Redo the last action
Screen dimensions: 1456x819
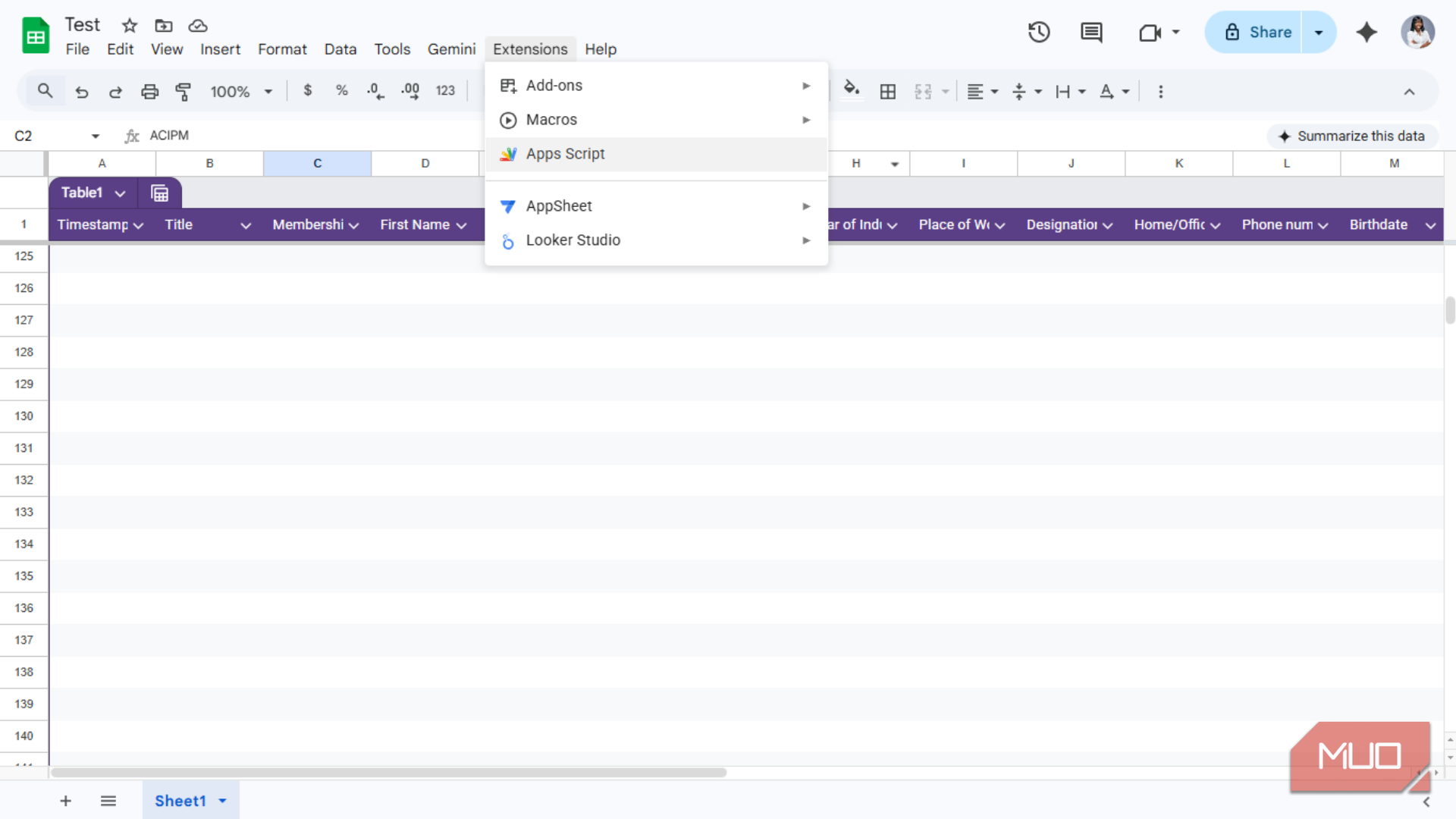tap(115, 92)
